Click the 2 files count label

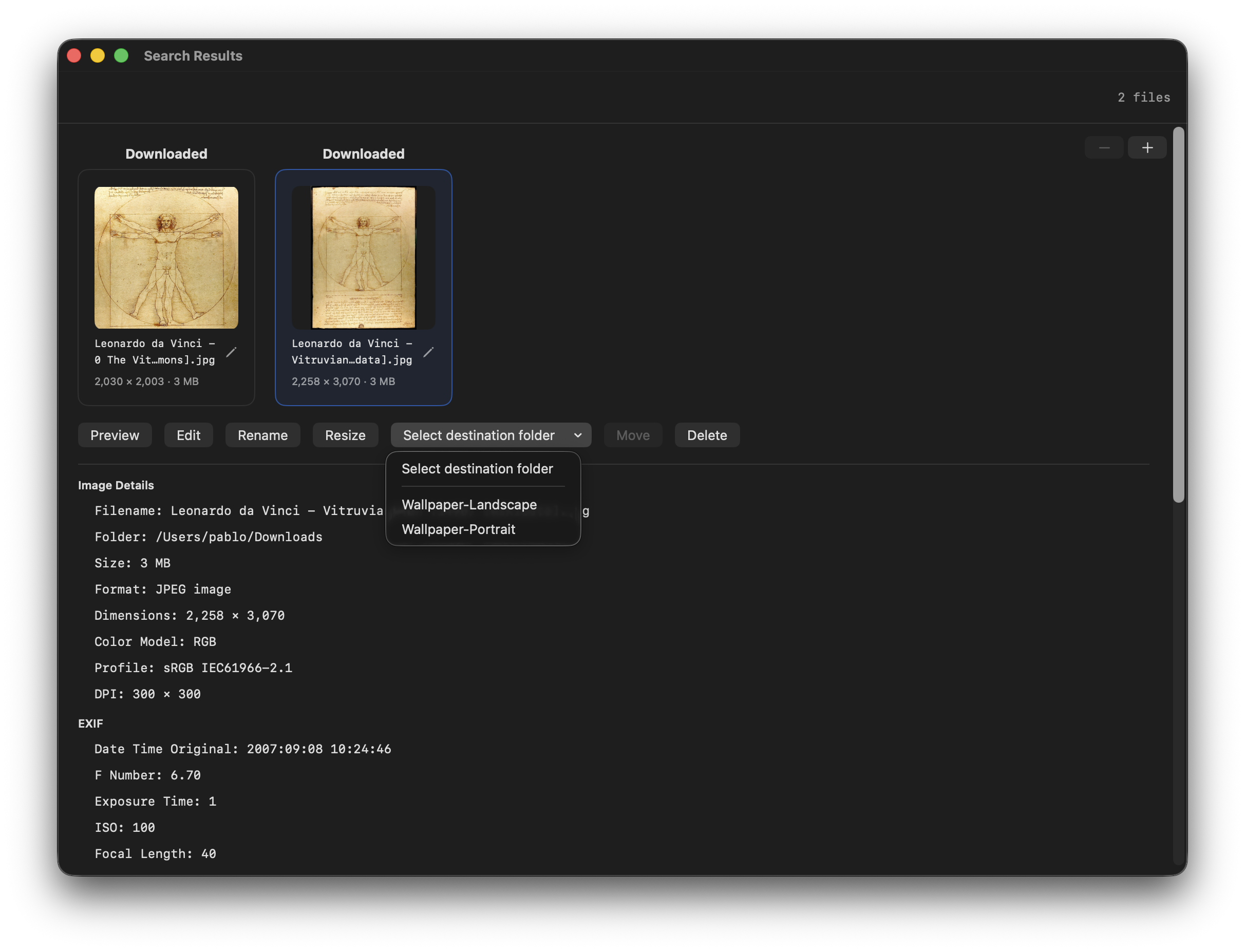tap(1144, 98)
